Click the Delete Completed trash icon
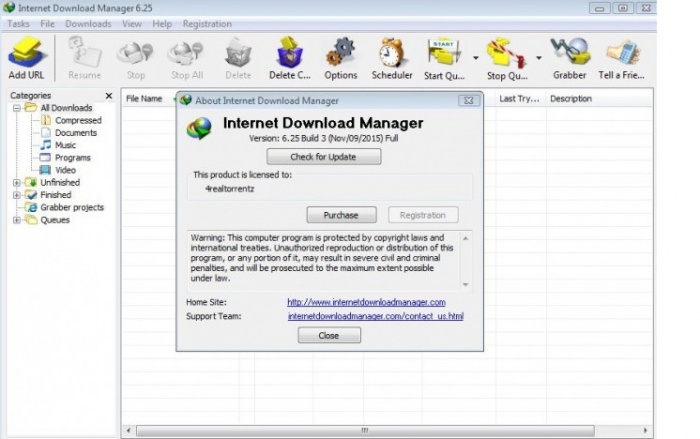The height and width of the screenshot is (439, 700). tap(290, 59)
